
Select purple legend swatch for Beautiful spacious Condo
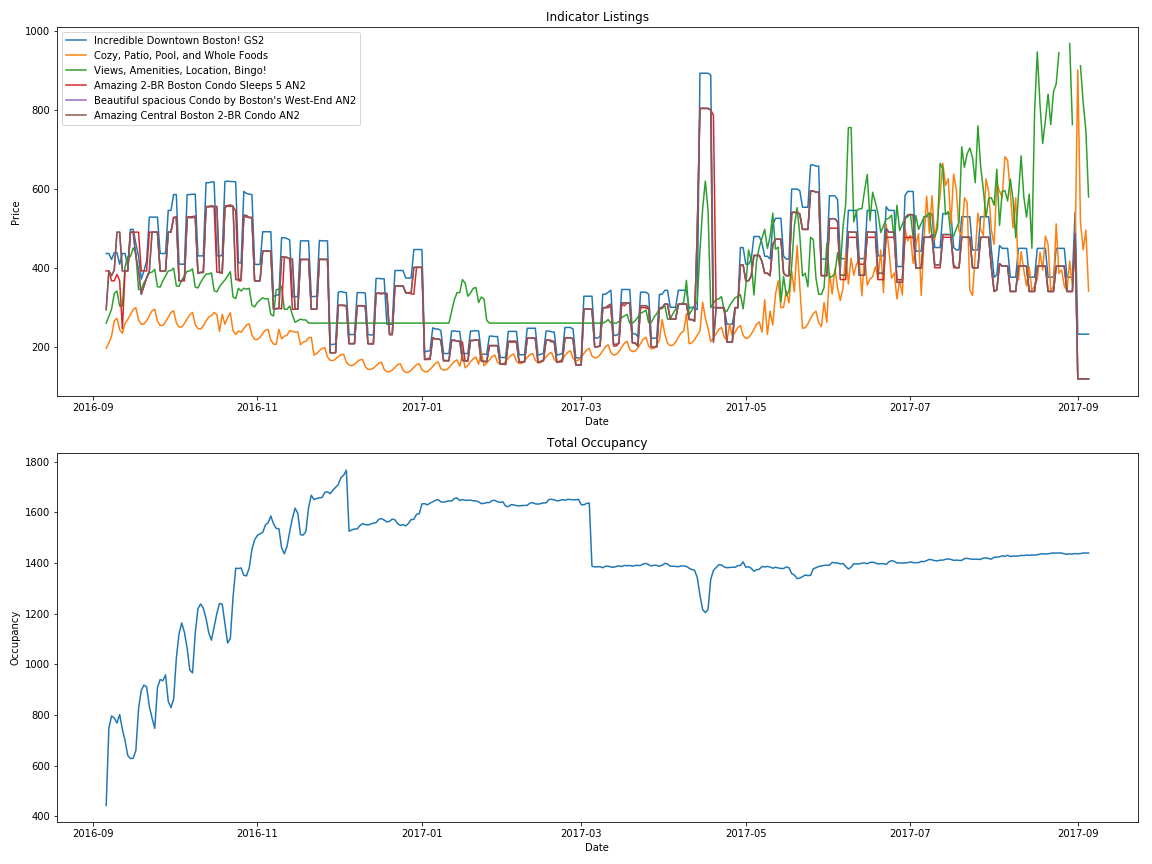[x=78, y=101]
